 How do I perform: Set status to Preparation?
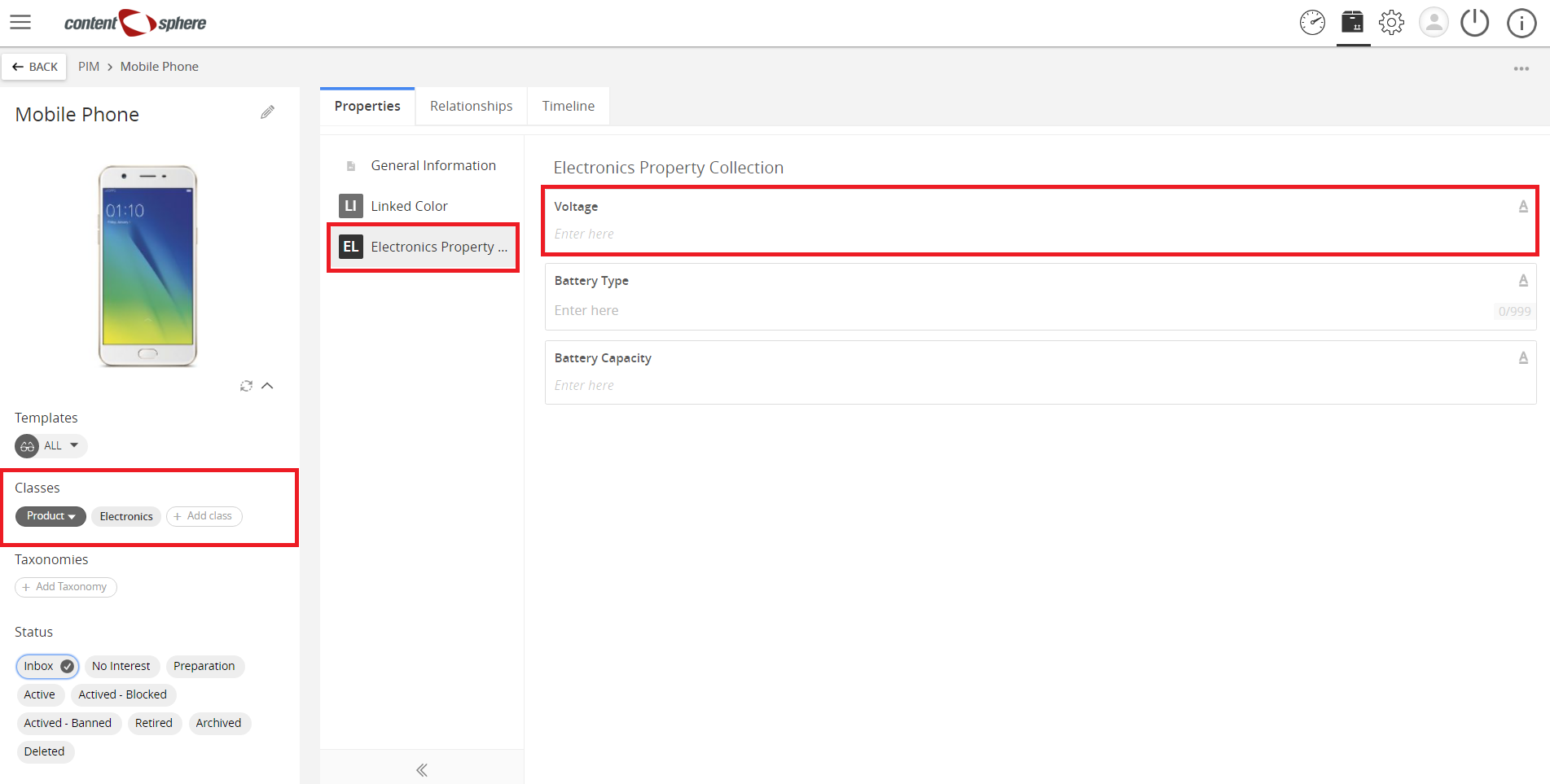coord(204,666)
